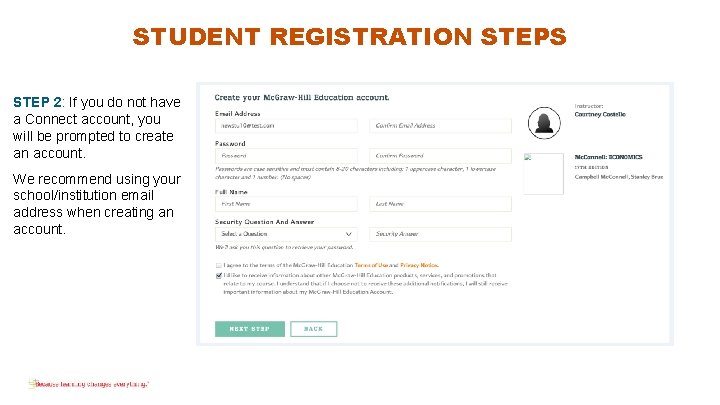Focus the Email Address input field

pos(286,126)
